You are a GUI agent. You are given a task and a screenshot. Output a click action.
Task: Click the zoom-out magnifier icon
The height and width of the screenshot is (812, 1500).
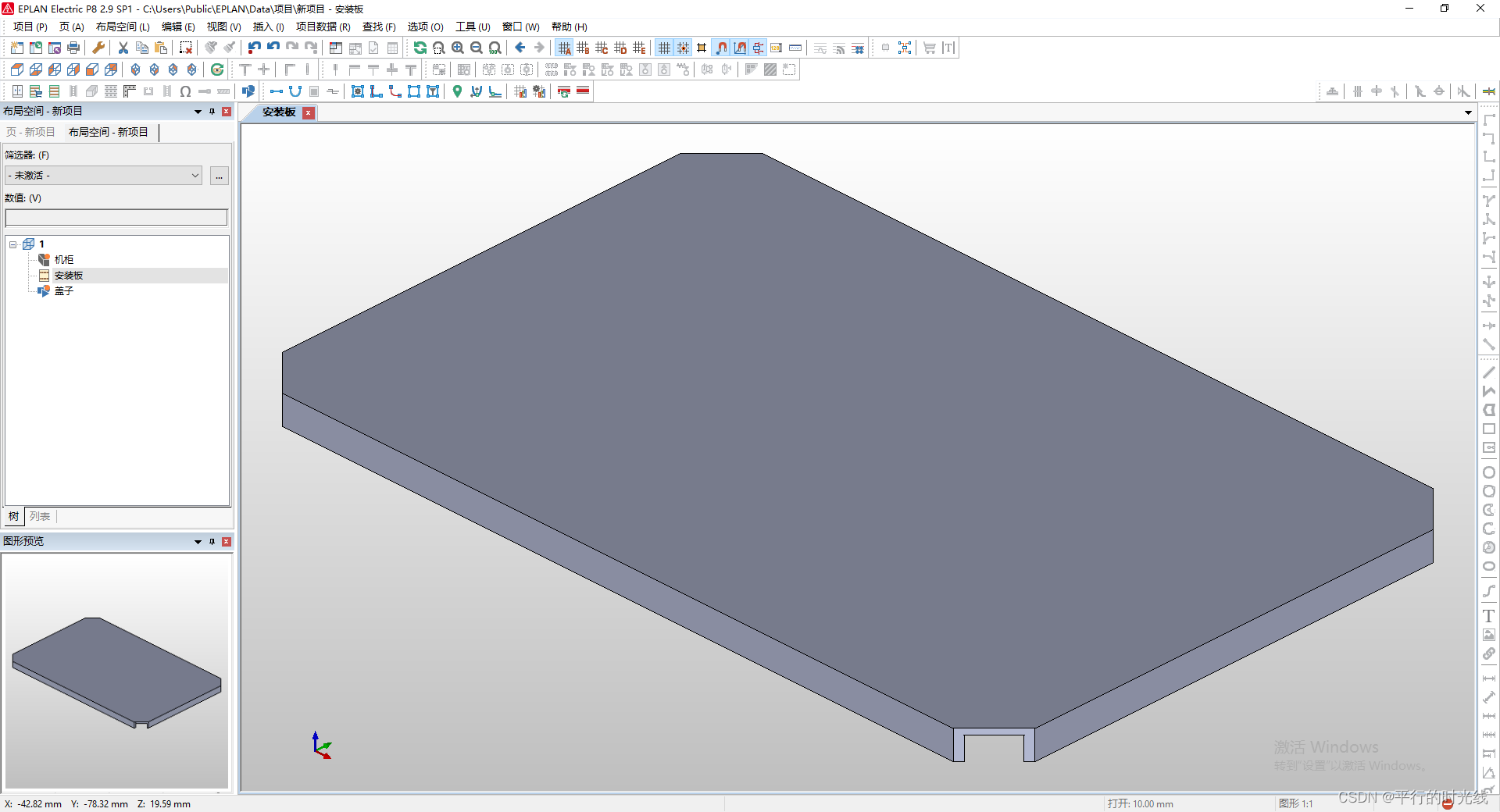tap(477, 48)
